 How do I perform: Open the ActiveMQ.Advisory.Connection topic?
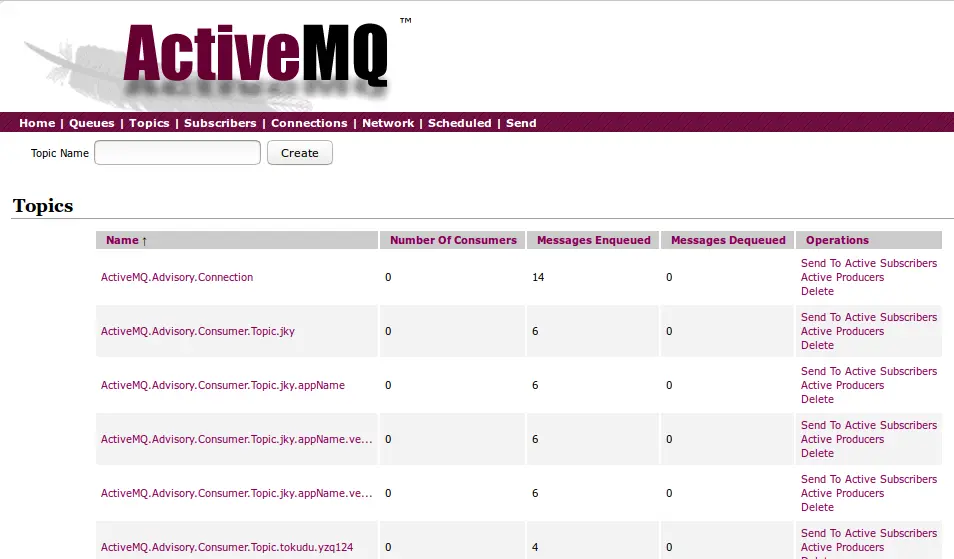(x=177, y=277)
